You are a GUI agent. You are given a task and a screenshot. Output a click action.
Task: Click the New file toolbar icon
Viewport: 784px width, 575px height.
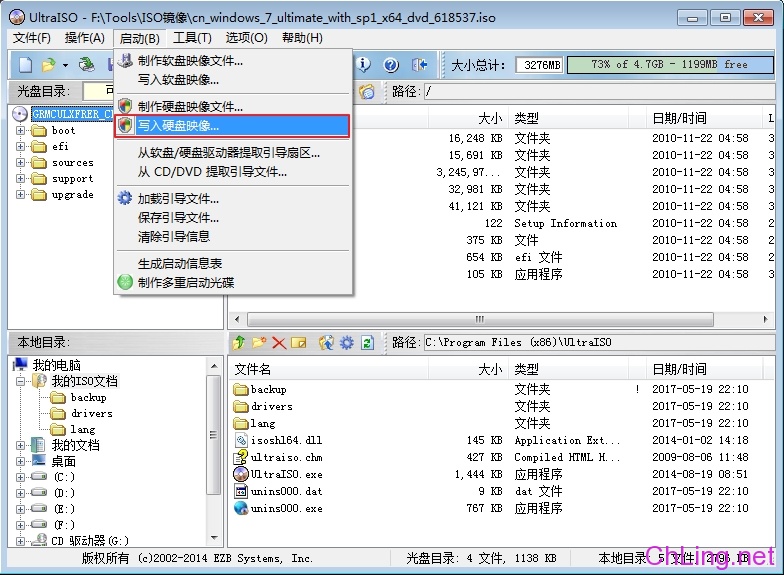pos(26,64)
